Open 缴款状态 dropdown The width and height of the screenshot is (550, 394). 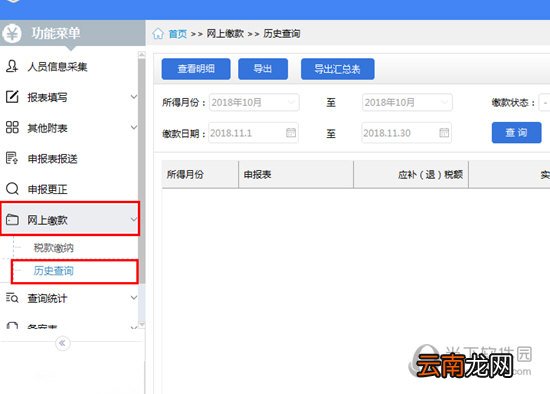point(544,102)
